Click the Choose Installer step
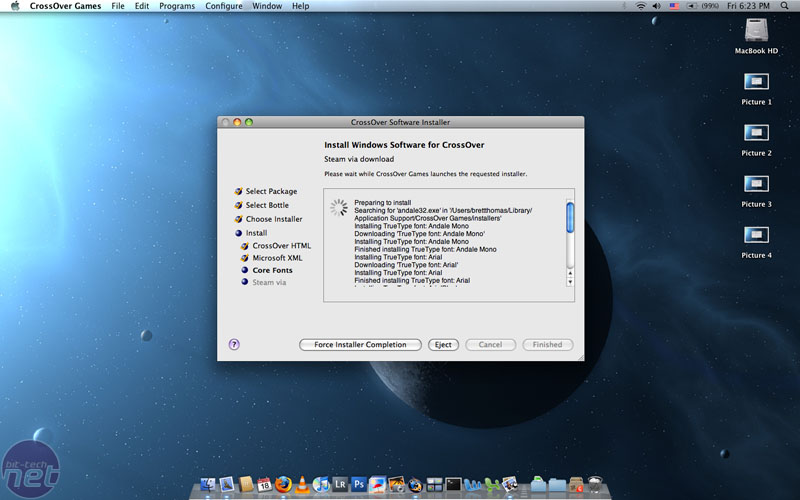 [268, 219]
